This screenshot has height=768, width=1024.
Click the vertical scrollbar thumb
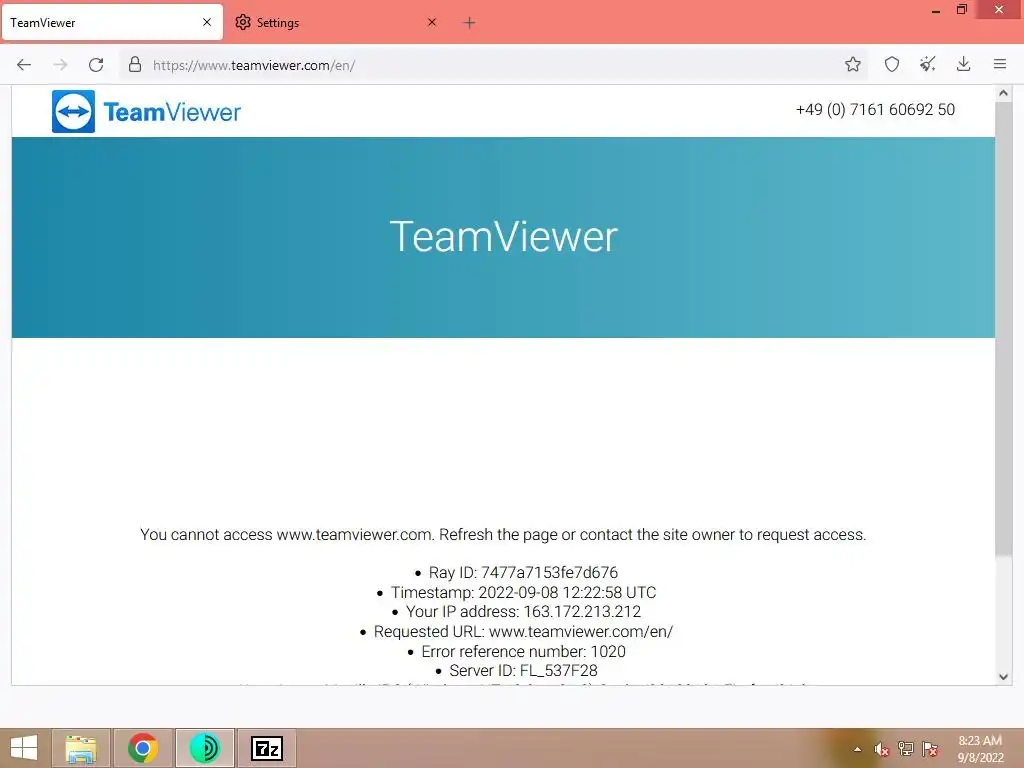pyautogui.click(x=1003, y=329)
